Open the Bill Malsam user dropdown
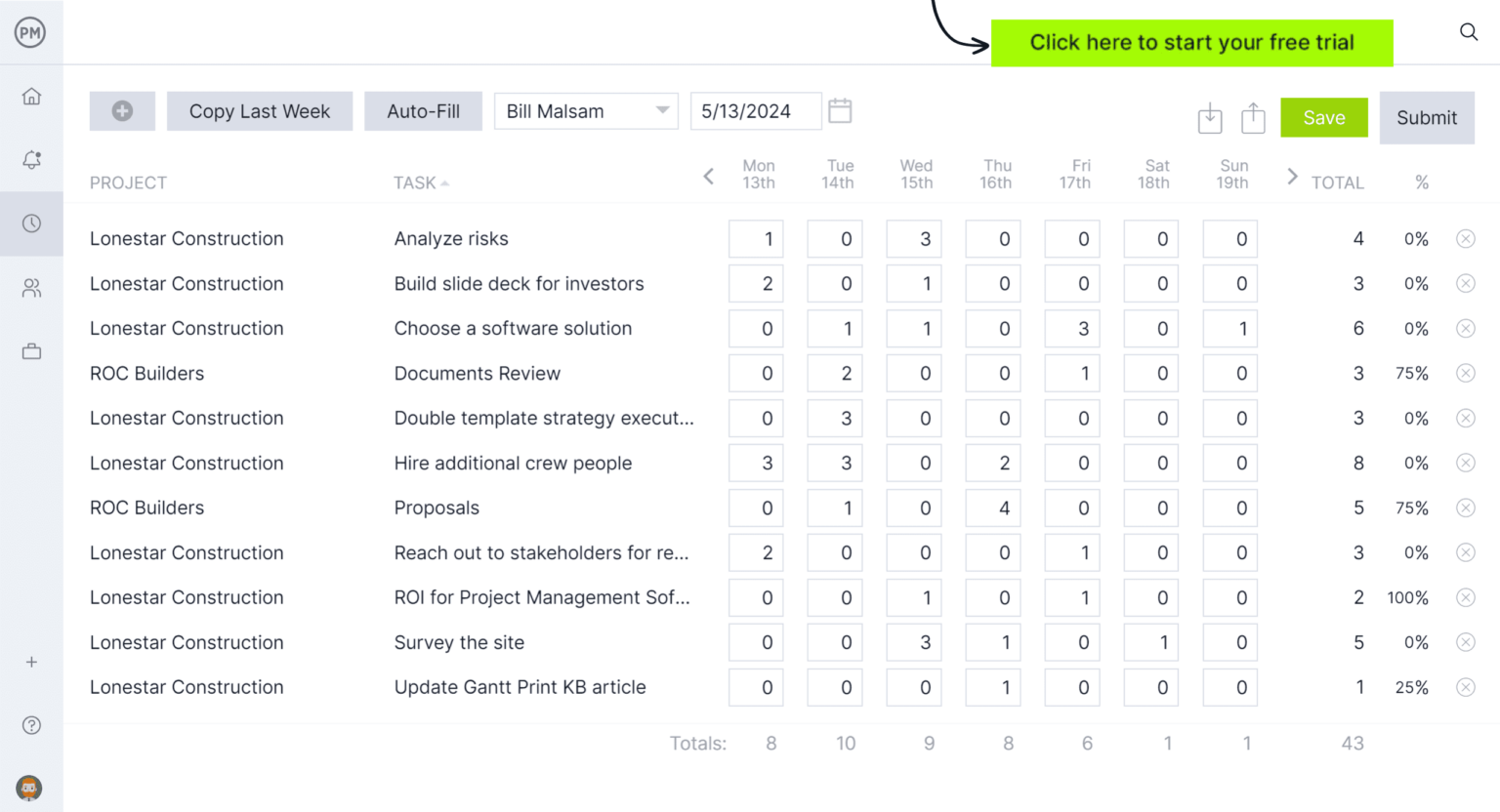The image size is (1500, 812). coord(586,110)
